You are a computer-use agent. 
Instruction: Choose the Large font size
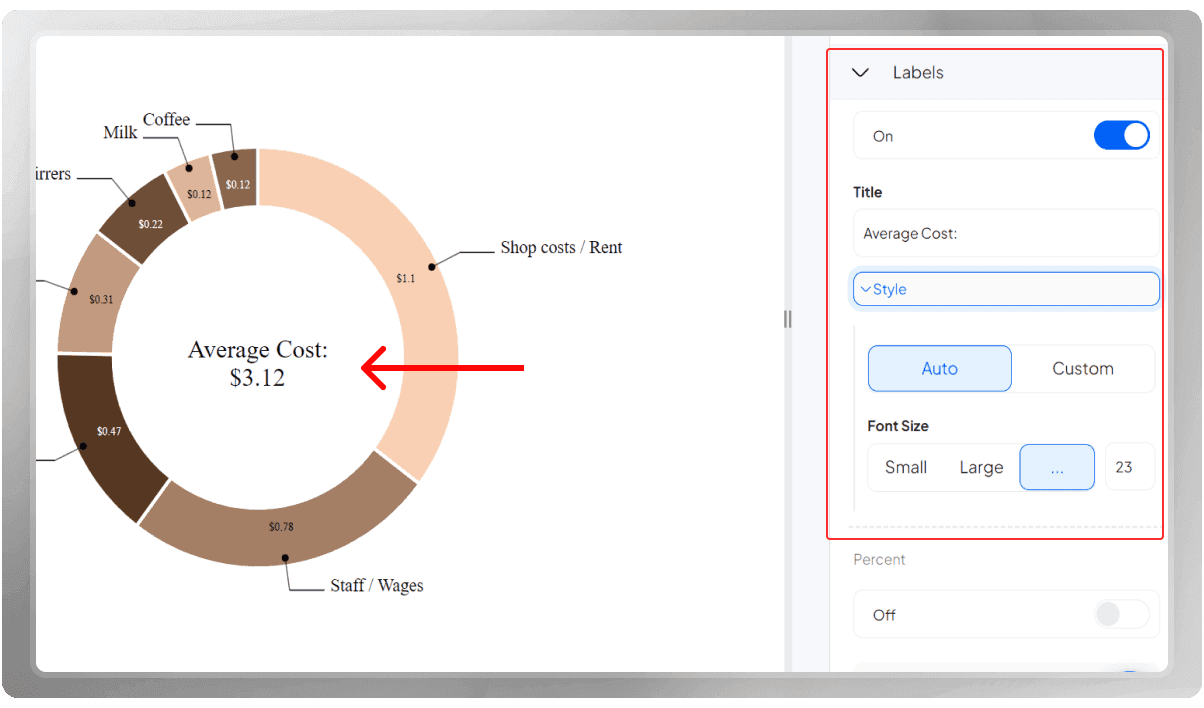pos(981,467)
